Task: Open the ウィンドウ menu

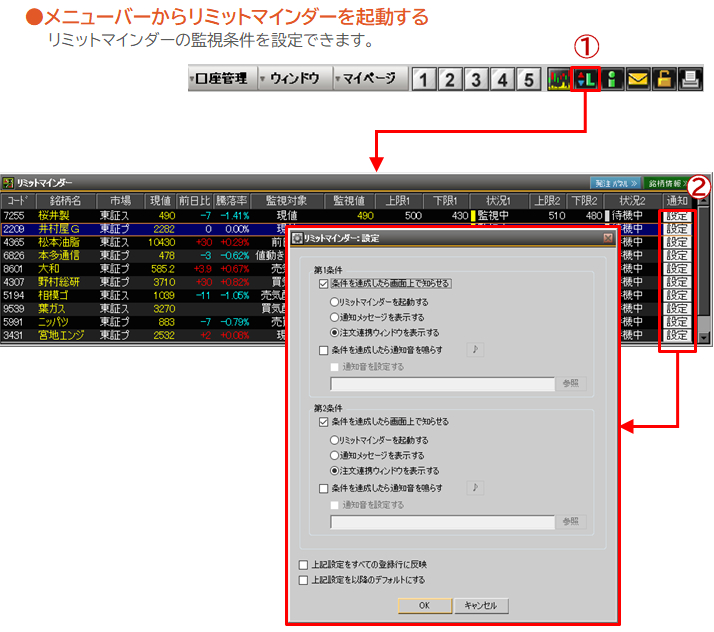Action: pyautogui.click(x=295, y=78)
